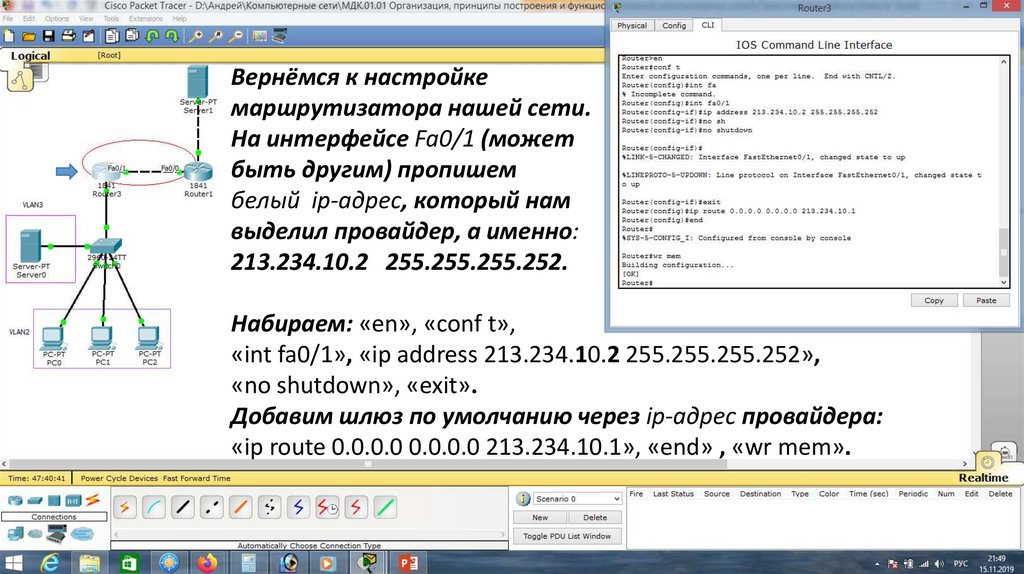Select the WAN Emulation cloud category icon
1024x574 pixels.
click(x=35, y=534)
